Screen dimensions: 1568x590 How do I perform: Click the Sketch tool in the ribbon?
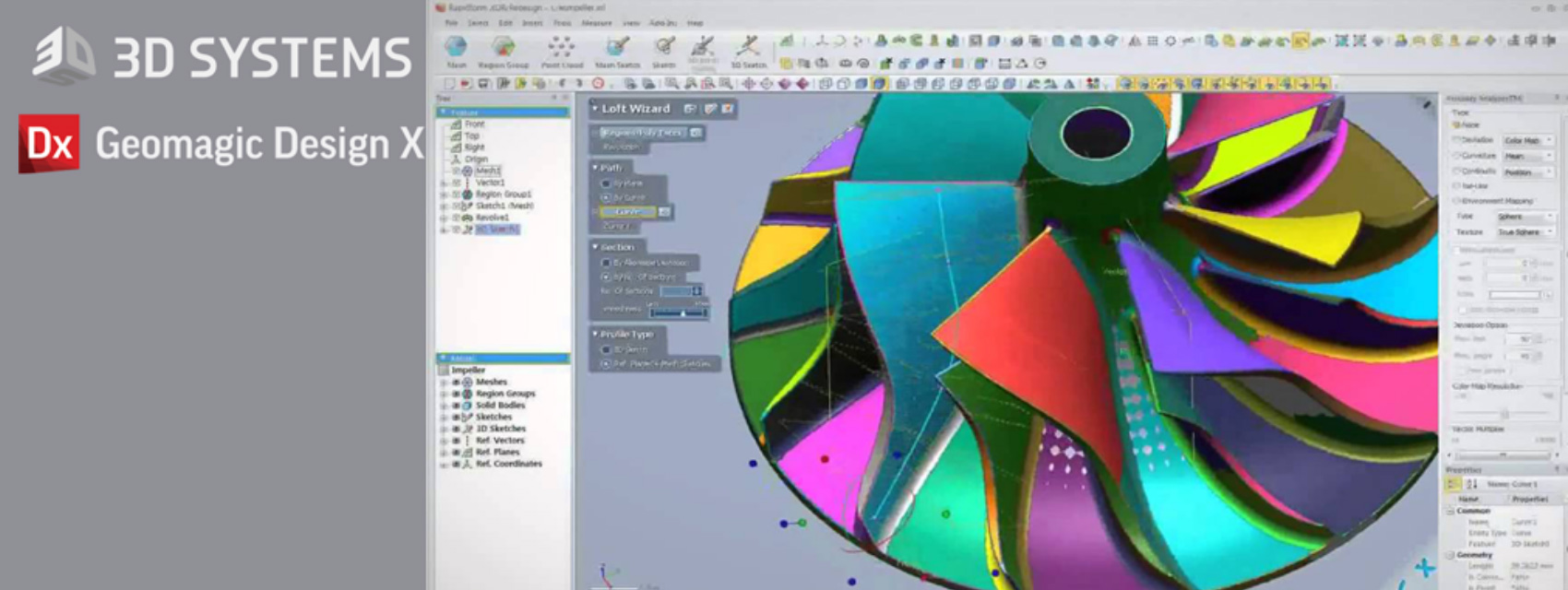tap(664, 47)
